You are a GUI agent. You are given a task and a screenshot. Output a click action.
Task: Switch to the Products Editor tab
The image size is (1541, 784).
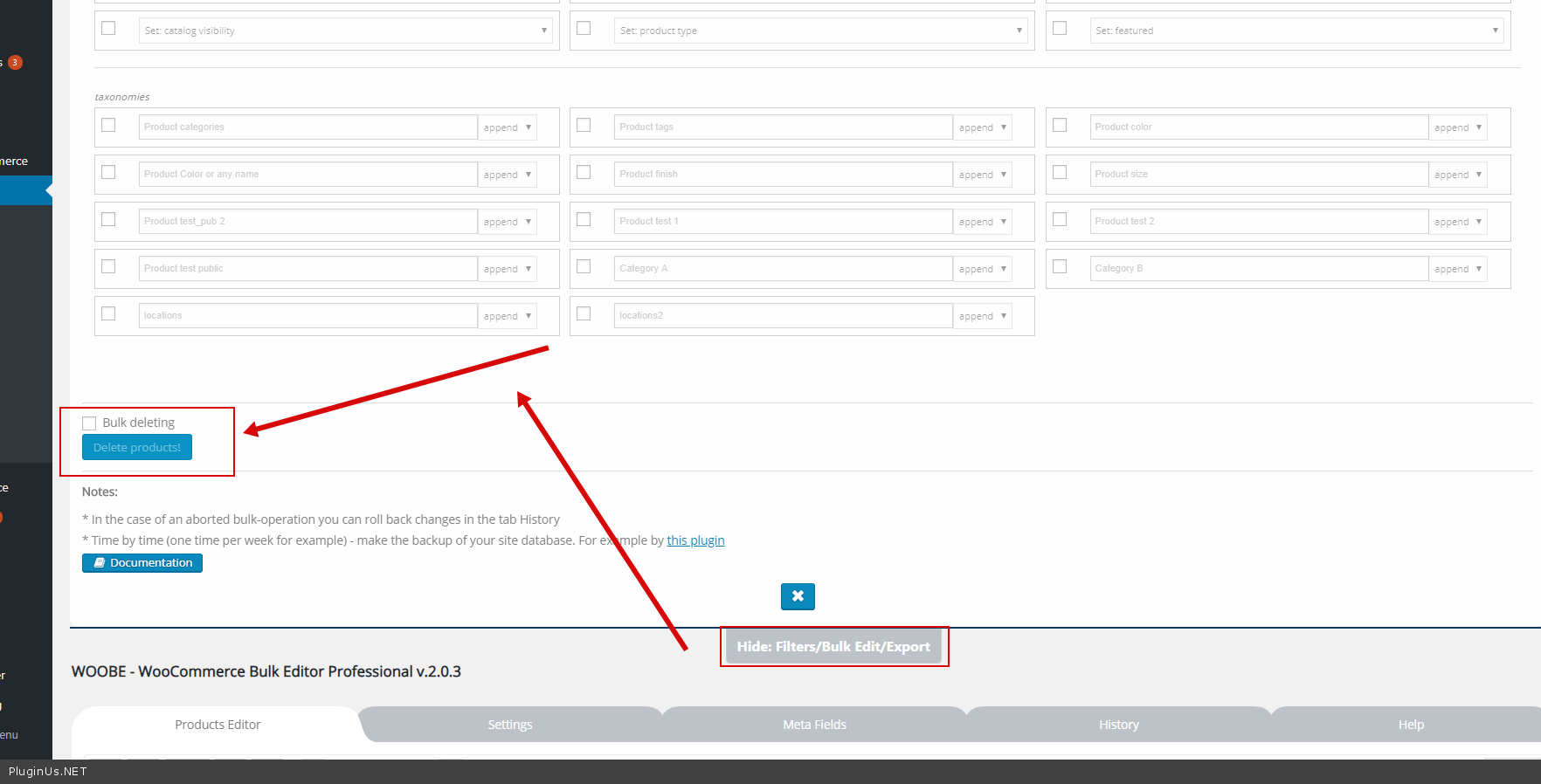point(218,725)
